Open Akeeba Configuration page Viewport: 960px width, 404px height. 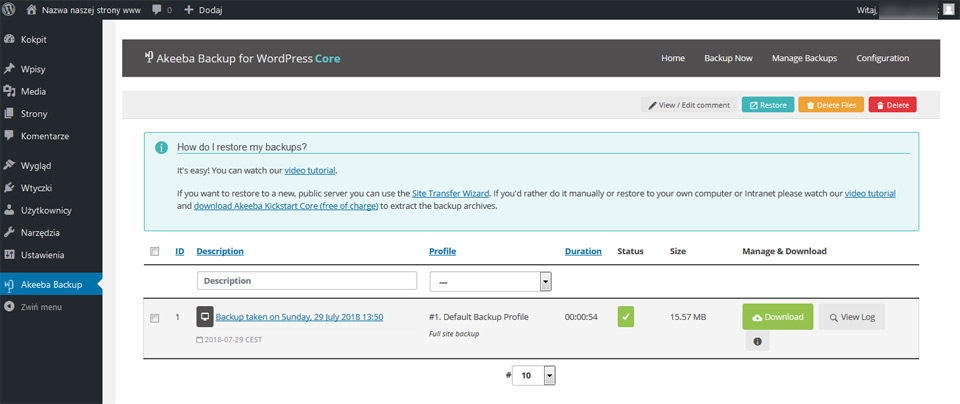(882, 58)
